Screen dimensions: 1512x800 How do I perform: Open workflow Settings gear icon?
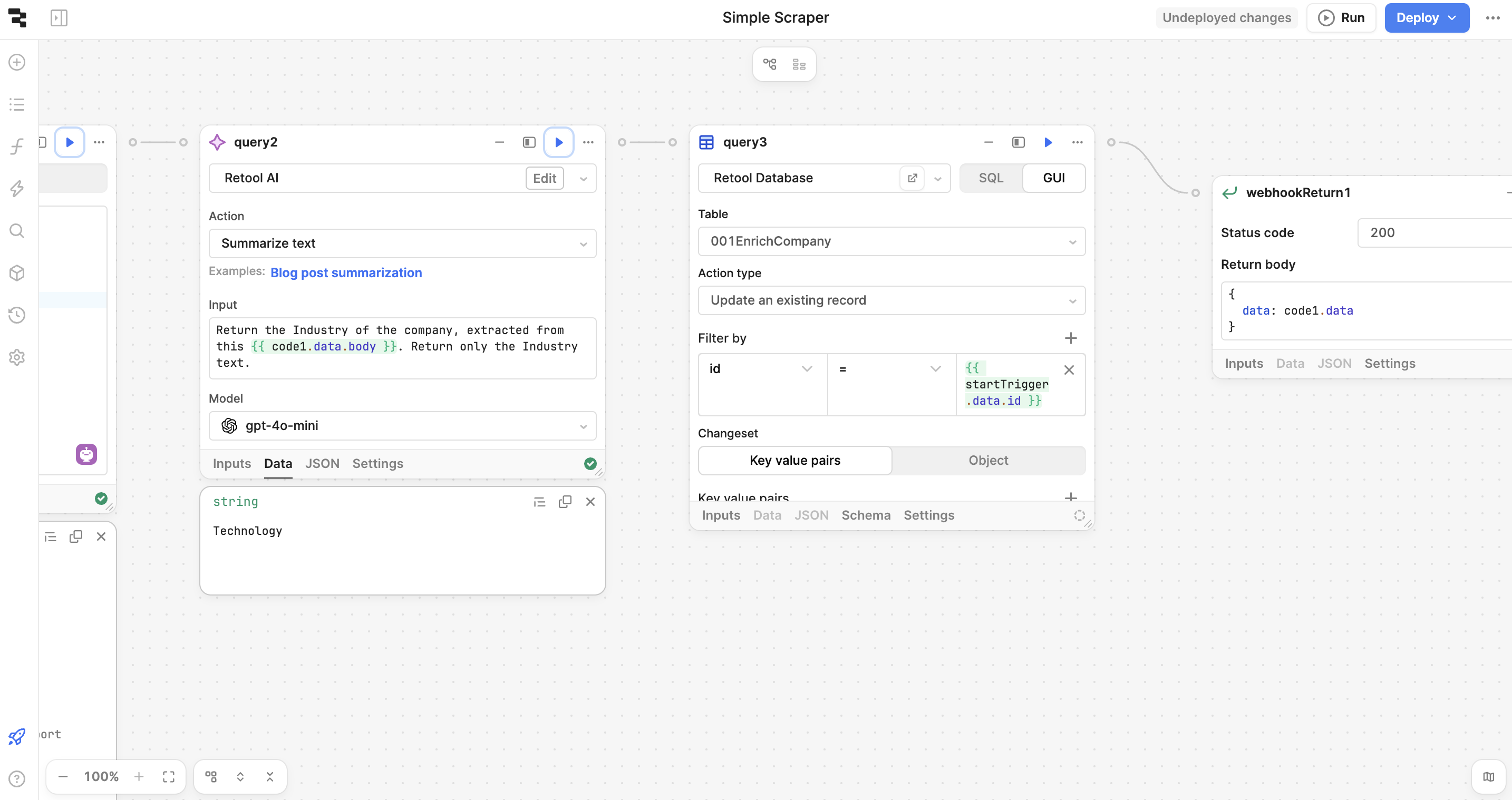(16, 357)
